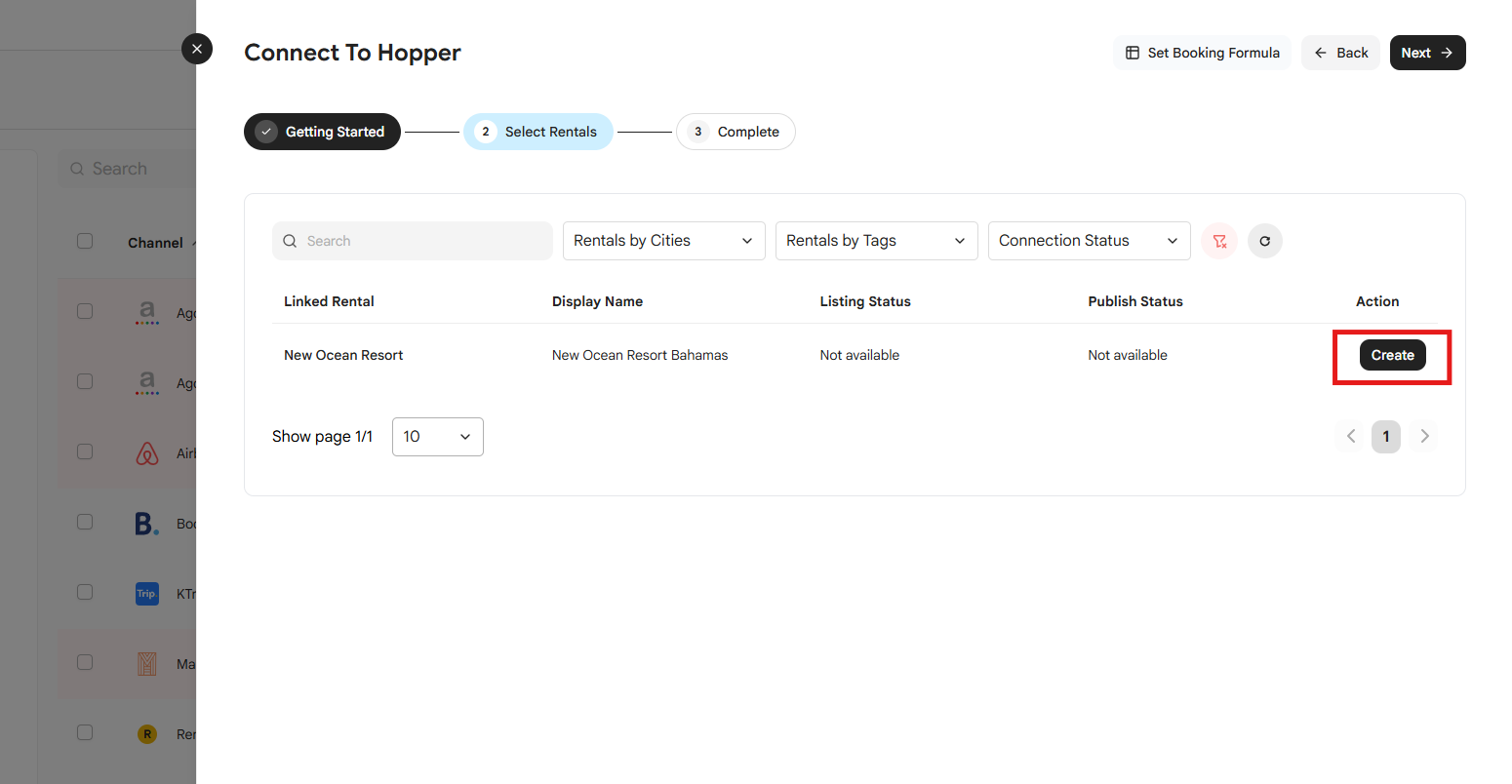Click the yellow R channel logo
1512x784 pixels.
147,734
